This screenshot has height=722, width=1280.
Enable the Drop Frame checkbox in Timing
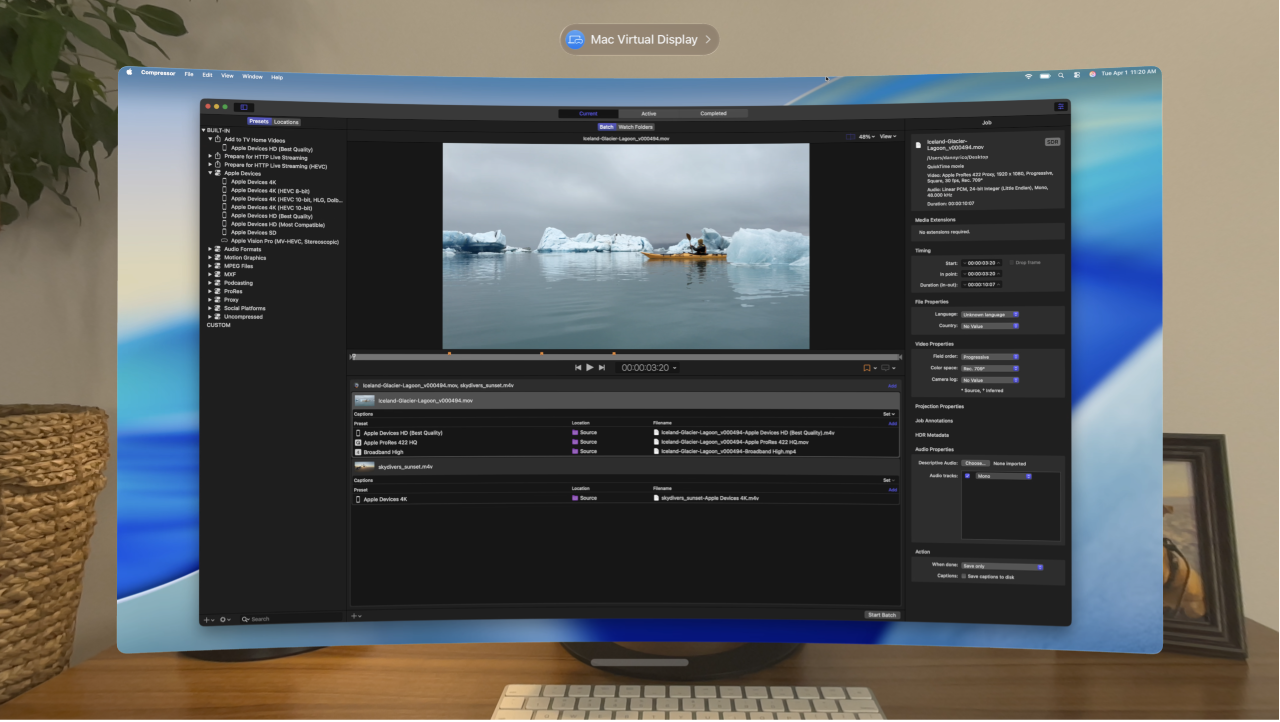pyautogui.click(x=1011, y=261)
